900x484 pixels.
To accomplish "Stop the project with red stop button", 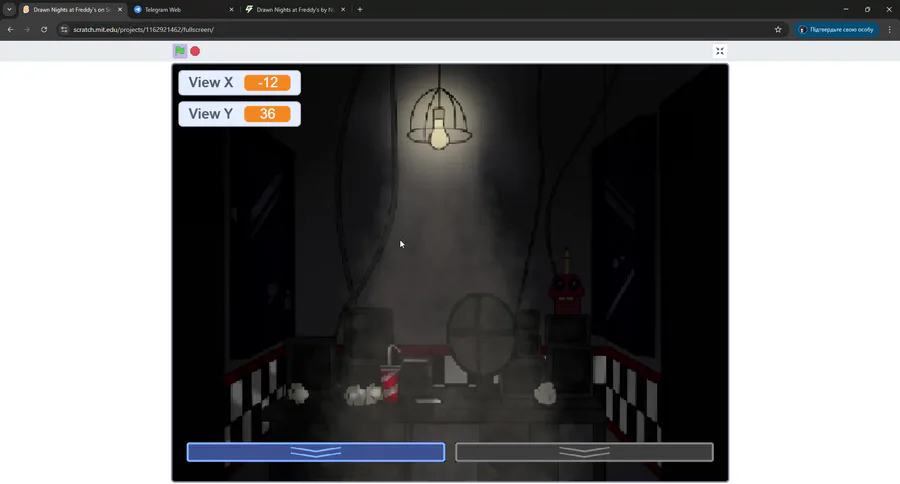I will 195,51.
